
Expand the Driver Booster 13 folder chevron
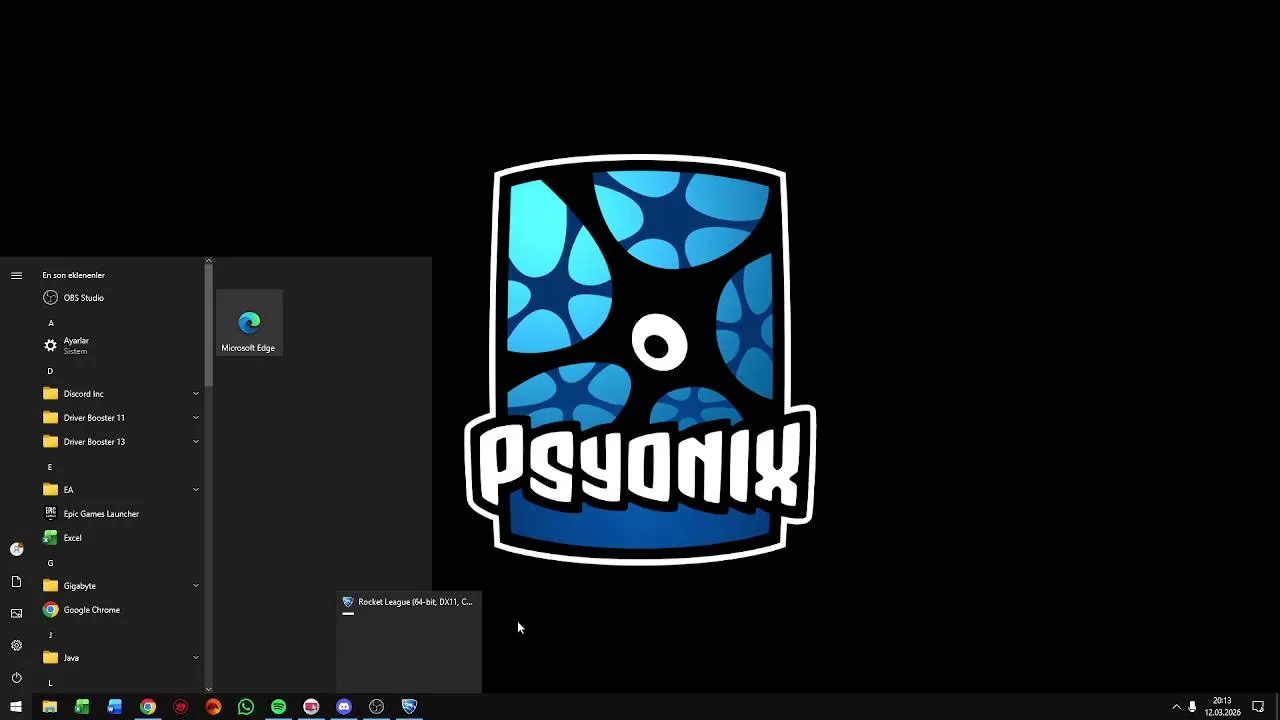click(196, 442)
